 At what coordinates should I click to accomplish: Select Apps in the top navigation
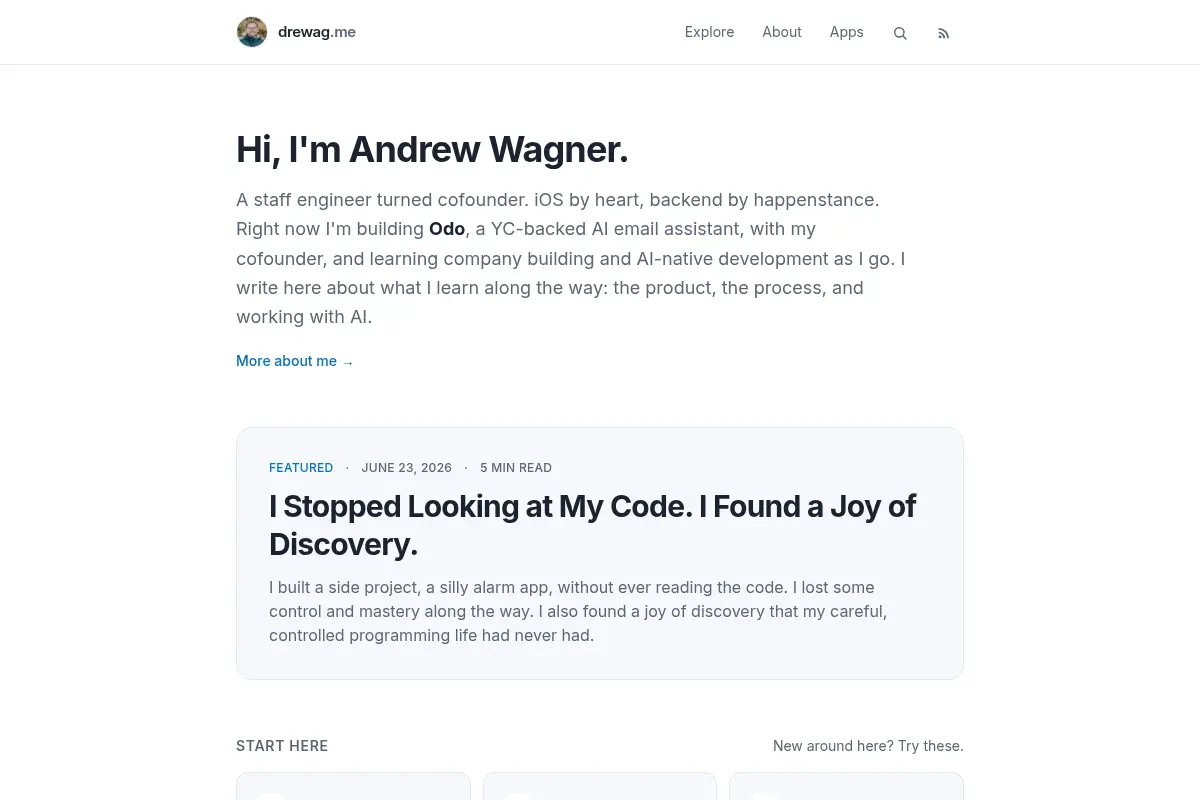tap(846, 32)
